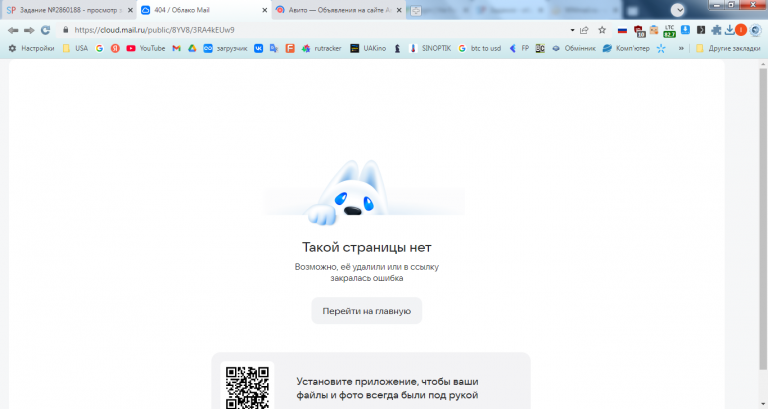Open the red extension with badge 10
The height and width of the screenshot is (409, 768).
(639, 31)
